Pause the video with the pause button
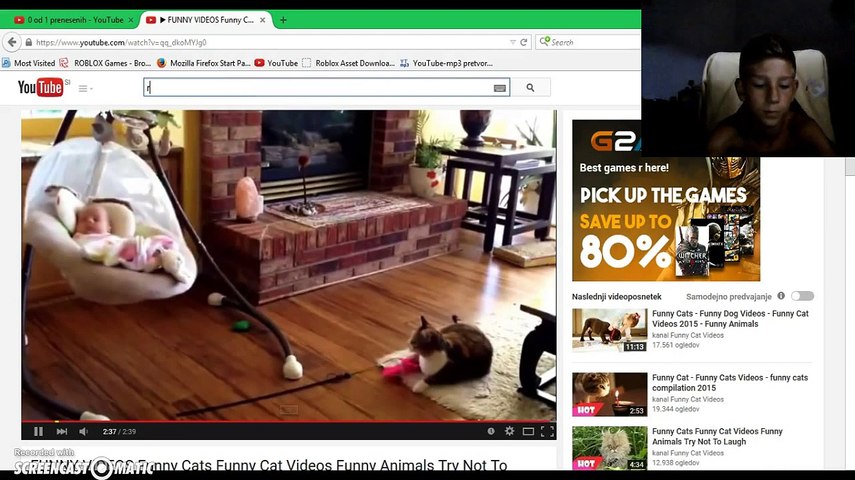855x480 pixels. 38,431
